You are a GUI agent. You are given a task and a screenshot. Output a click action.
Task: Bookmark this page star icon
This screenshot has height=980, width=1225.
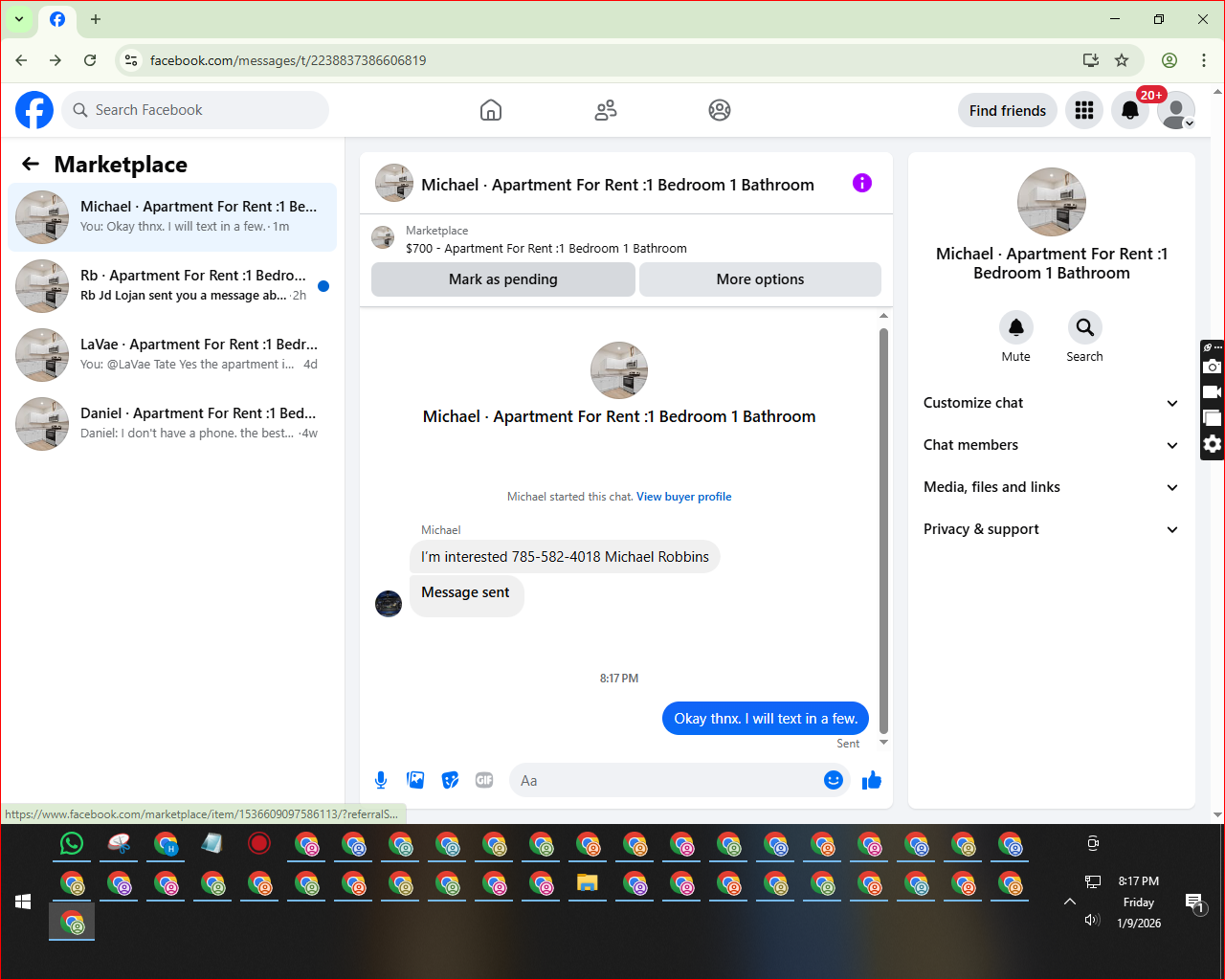[1122, 60]
